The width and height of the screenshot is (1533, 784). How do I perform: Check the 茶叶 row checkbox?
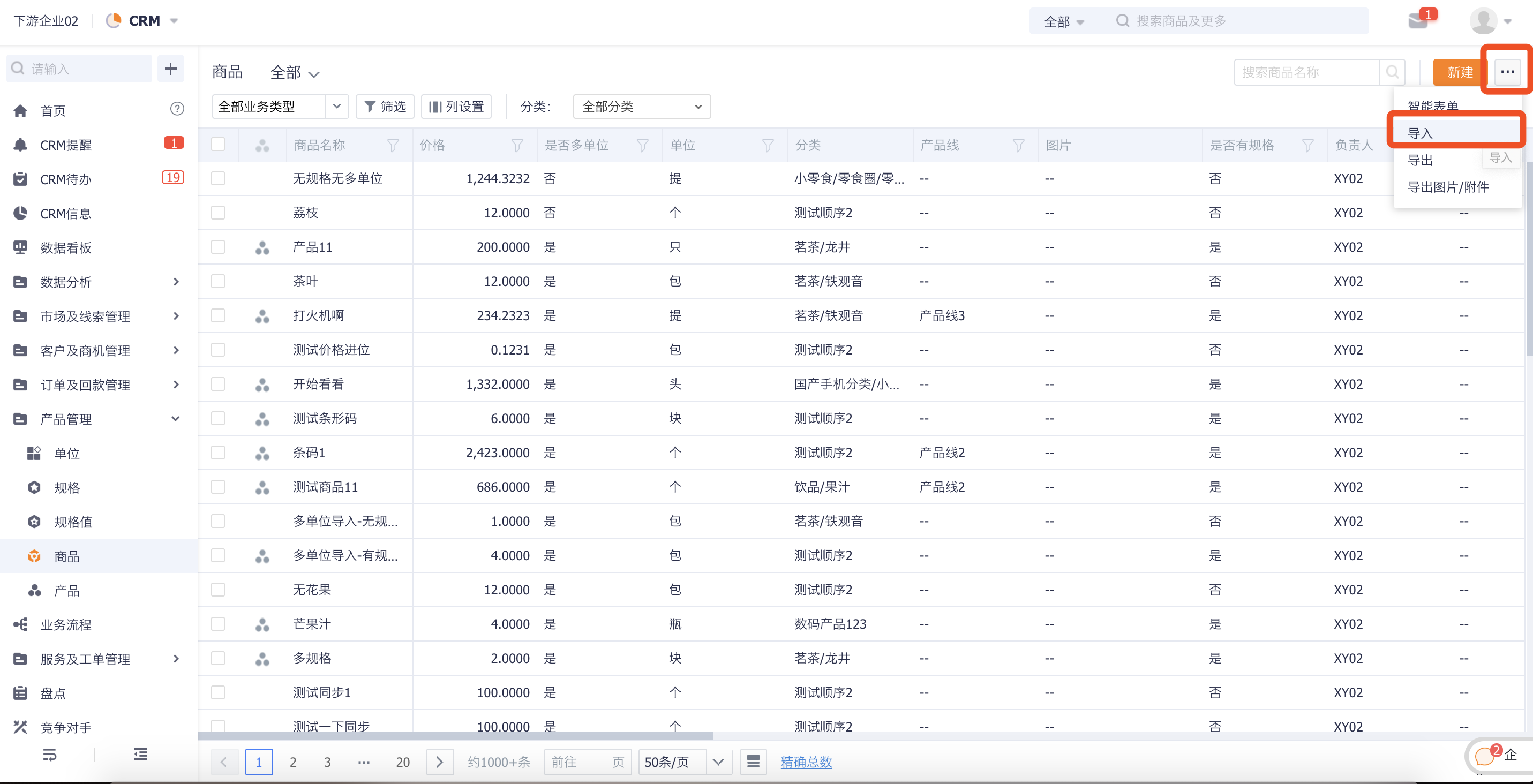(x=218, y=281)
